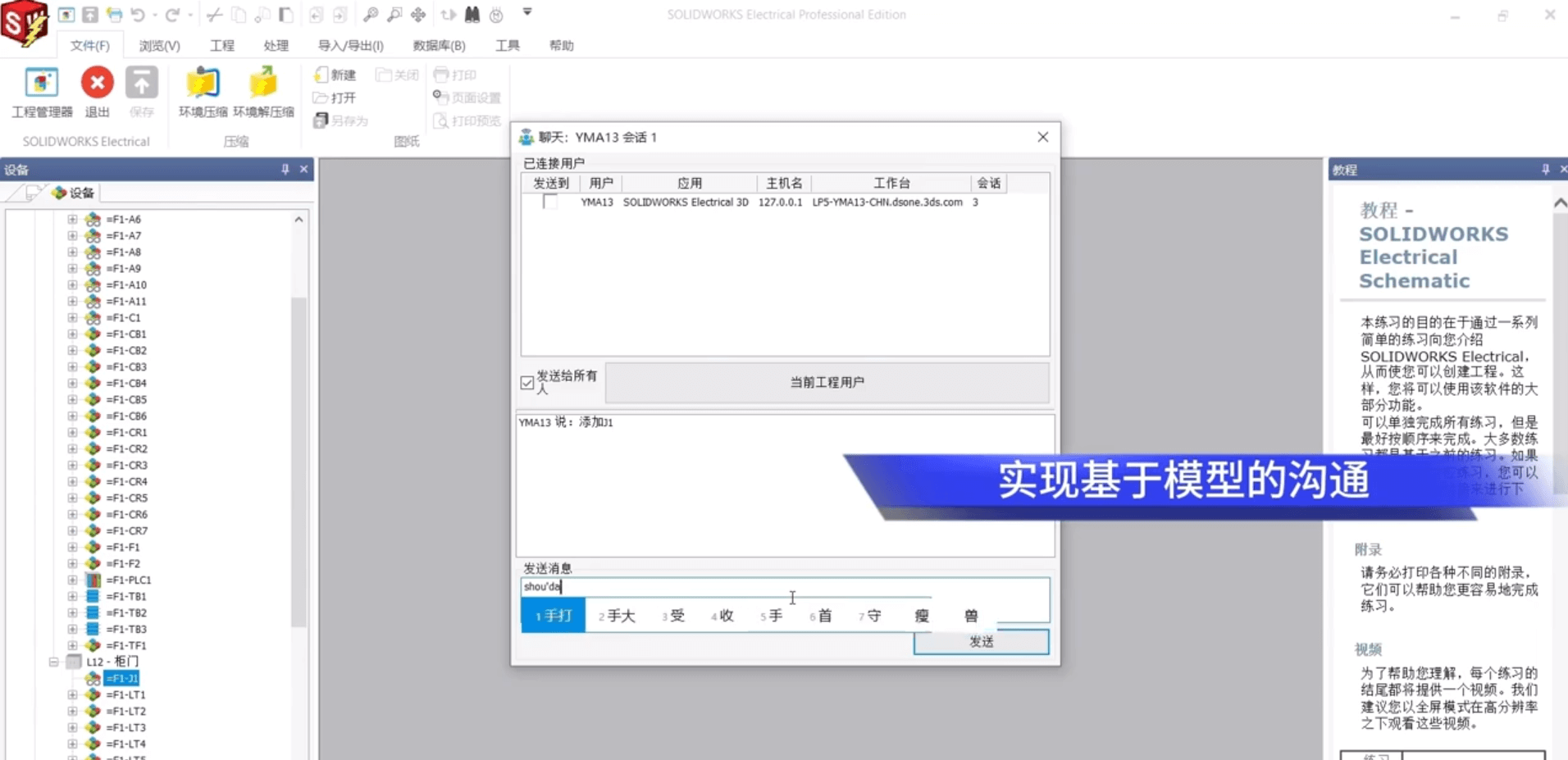Click 打印 print in ribbon
The width and height of the screenshot is (1568, 760).
(455, 75)
